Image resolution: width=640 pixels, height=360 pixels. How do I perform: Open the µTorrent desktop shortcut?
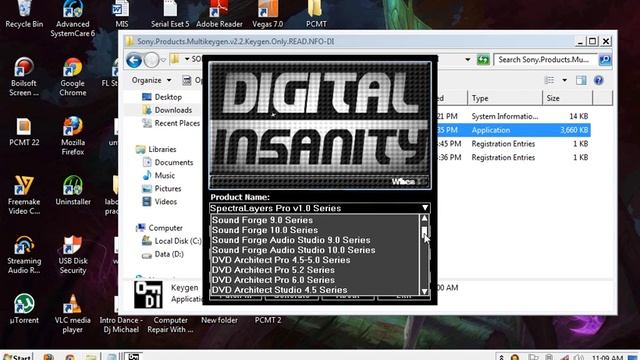pyautogui.click(x=24, y=309)
